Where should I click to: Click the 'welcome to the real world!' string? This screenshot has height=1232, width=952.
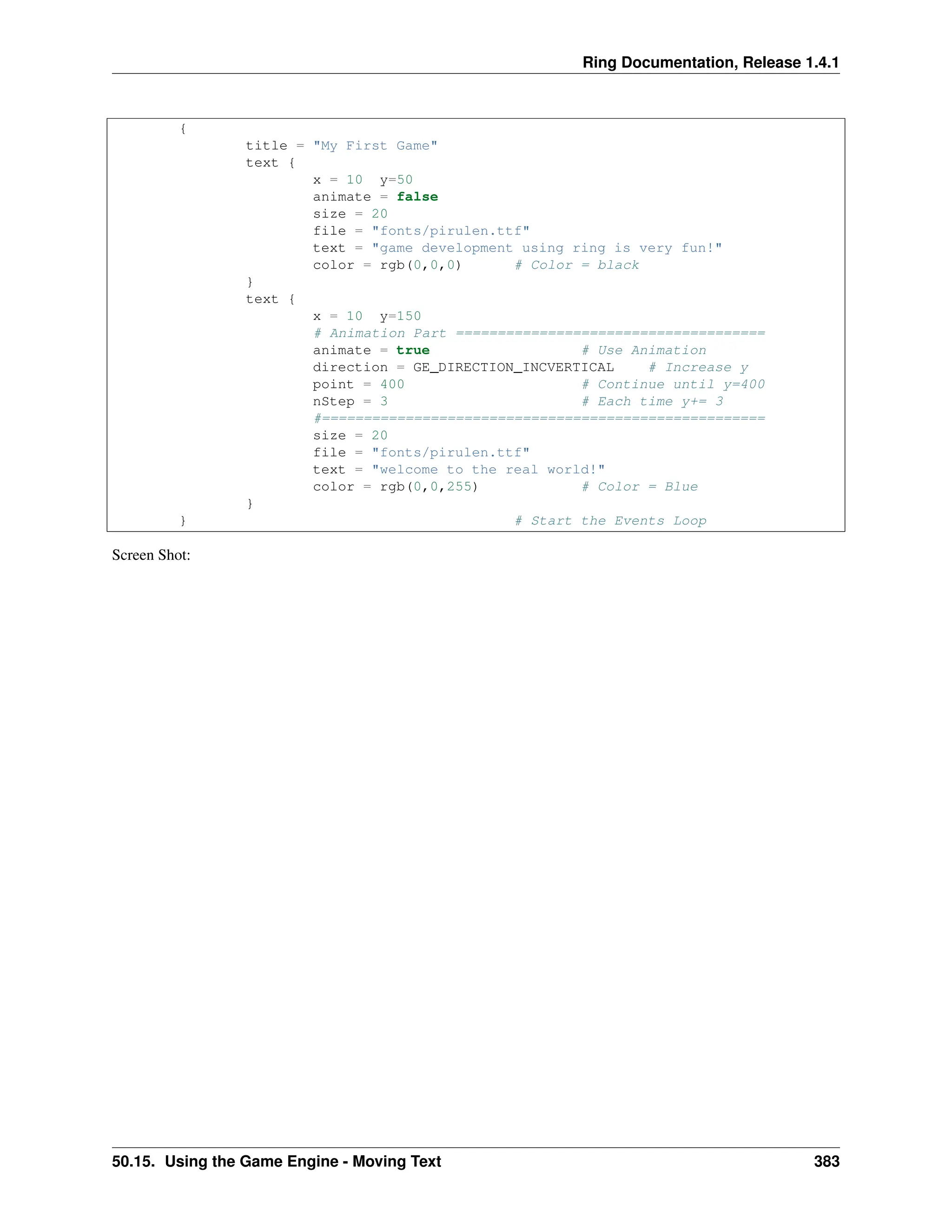488,470
